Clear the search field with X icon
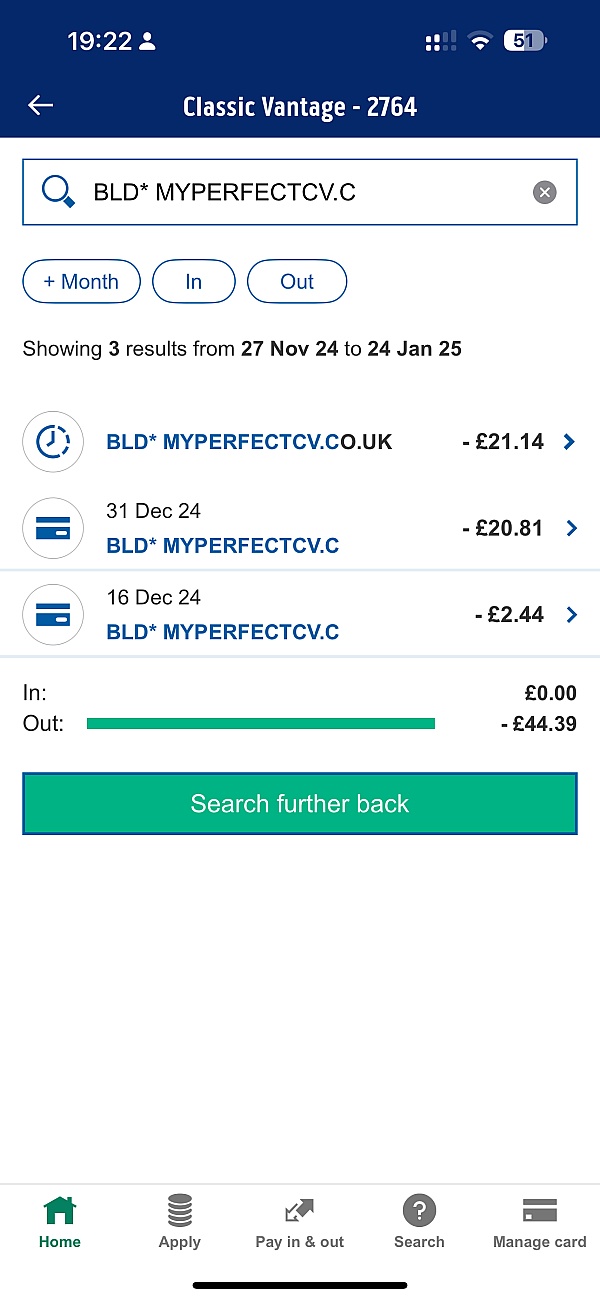This screenshot has height=1300, width=600. (x=544, y=192)
